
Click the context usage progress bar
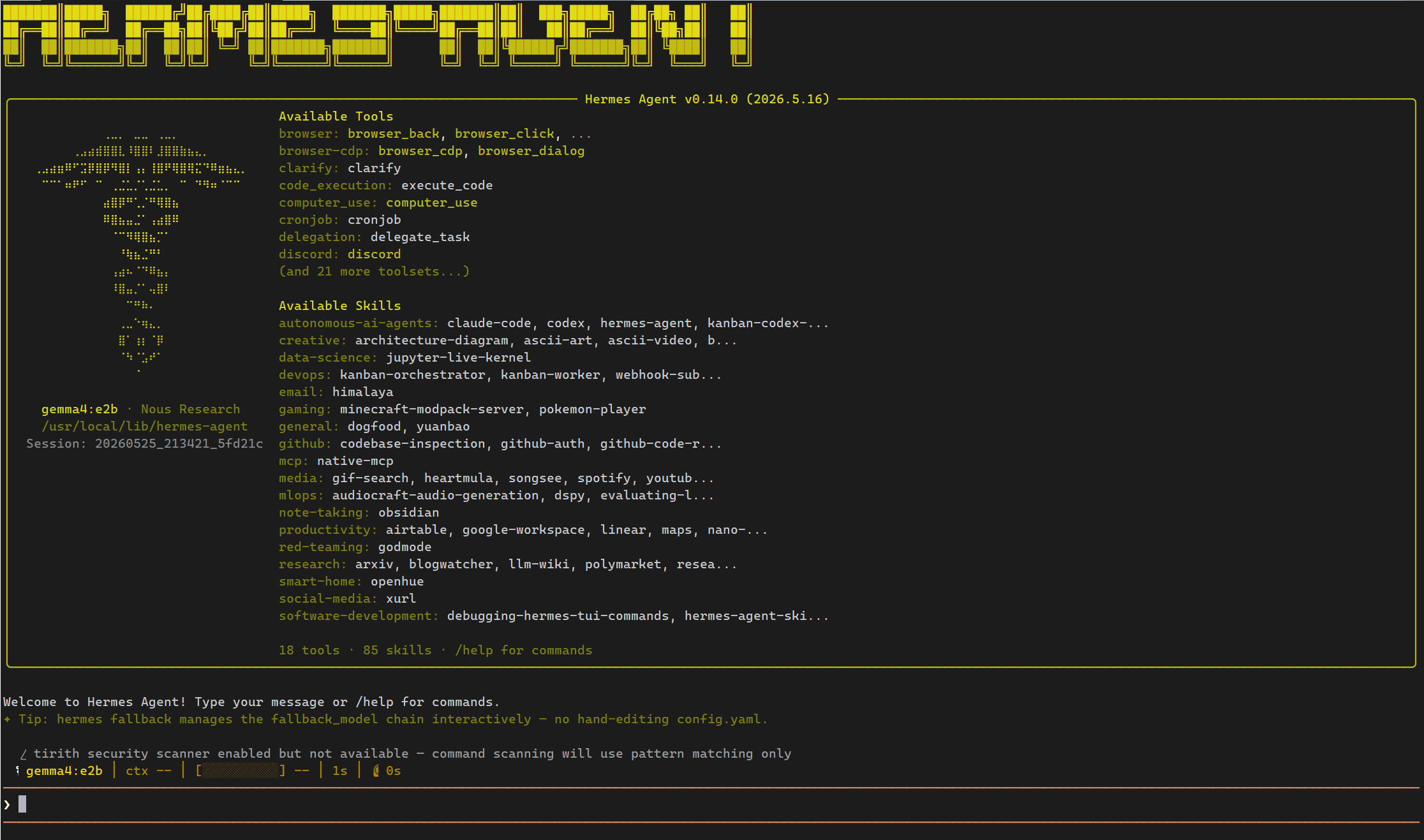[241, 770]
